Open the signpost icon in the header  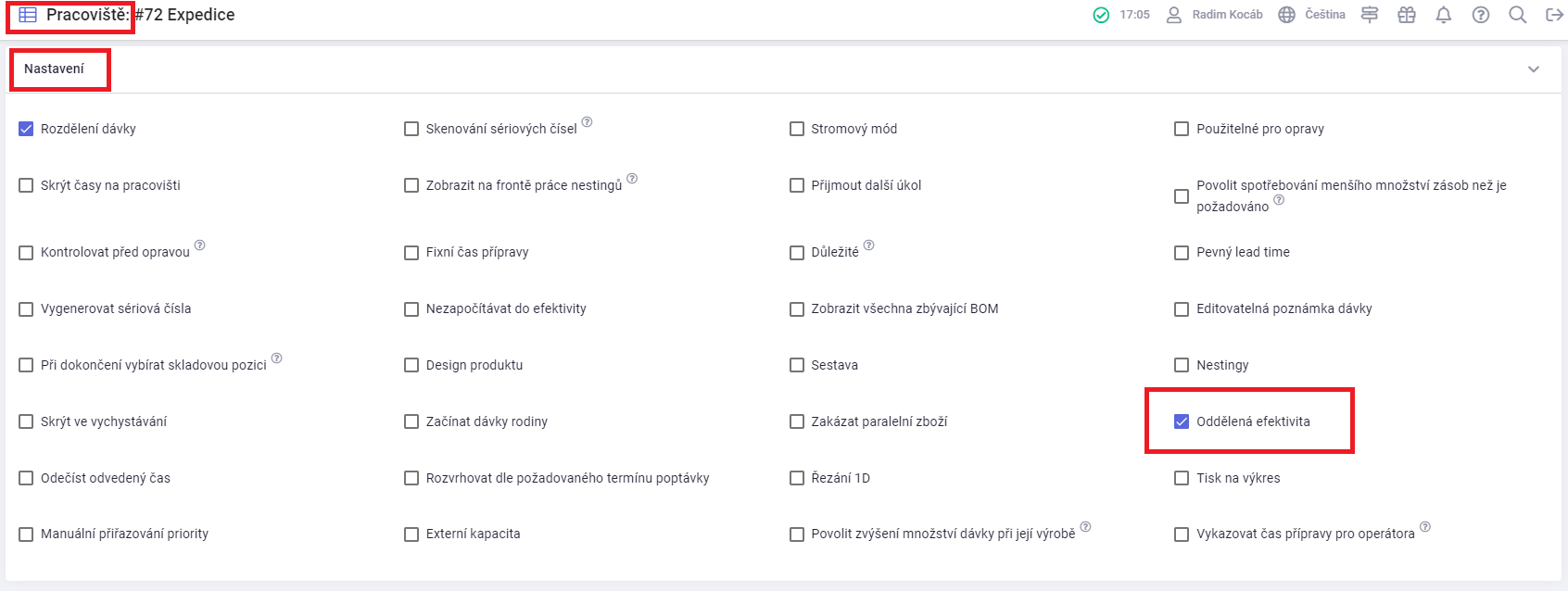point(1370,15)
